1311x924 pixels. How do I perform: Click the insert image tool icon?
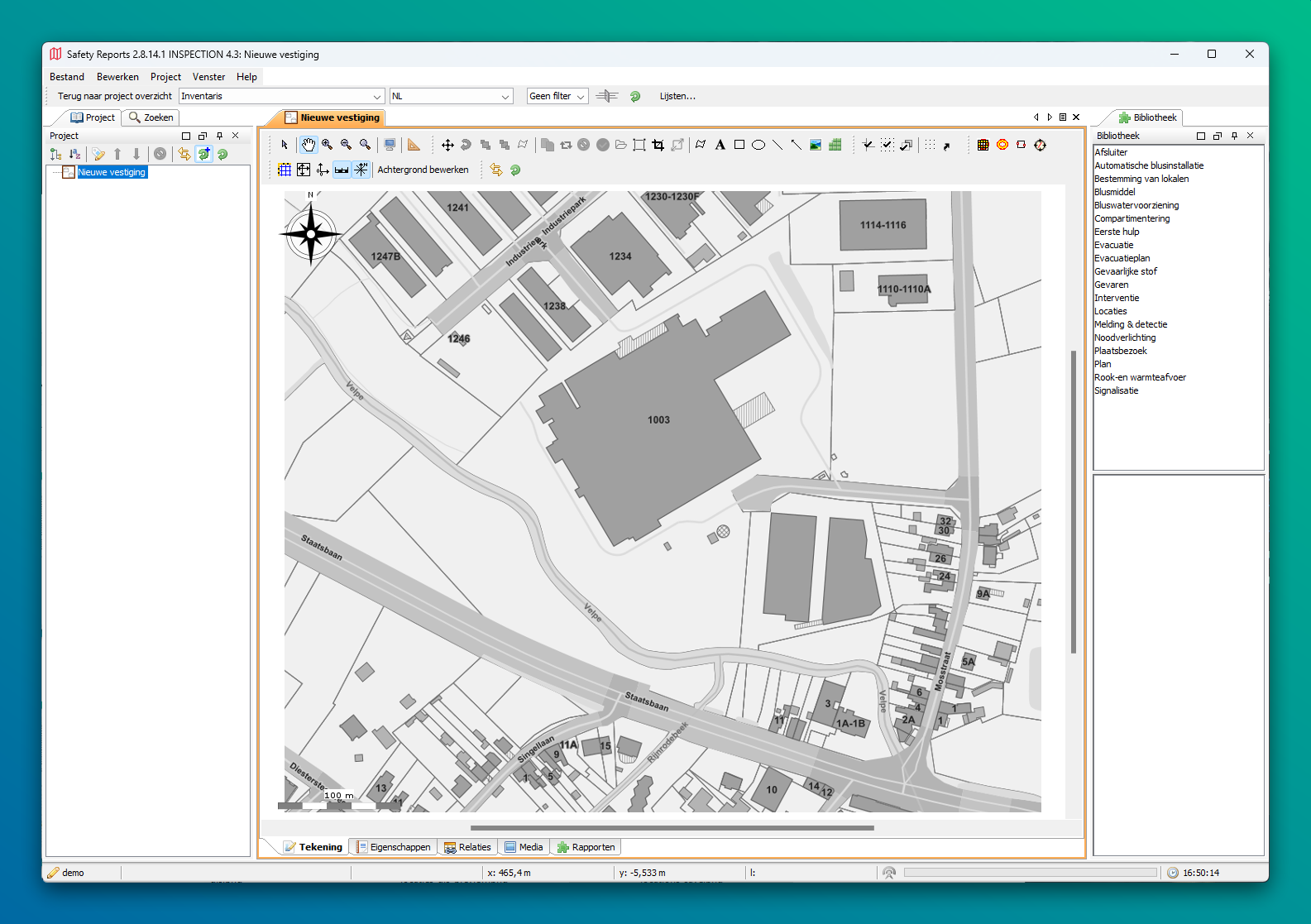coord(816,145)
